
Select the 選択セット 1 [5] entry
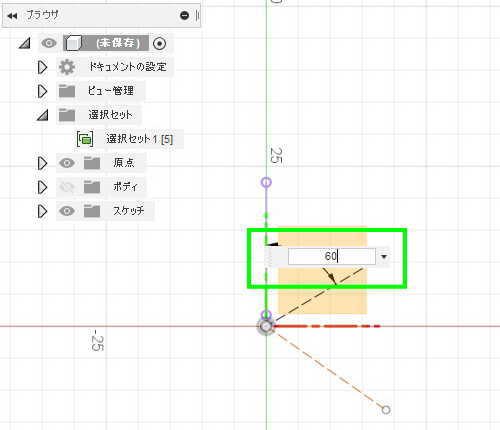(139, 139)
